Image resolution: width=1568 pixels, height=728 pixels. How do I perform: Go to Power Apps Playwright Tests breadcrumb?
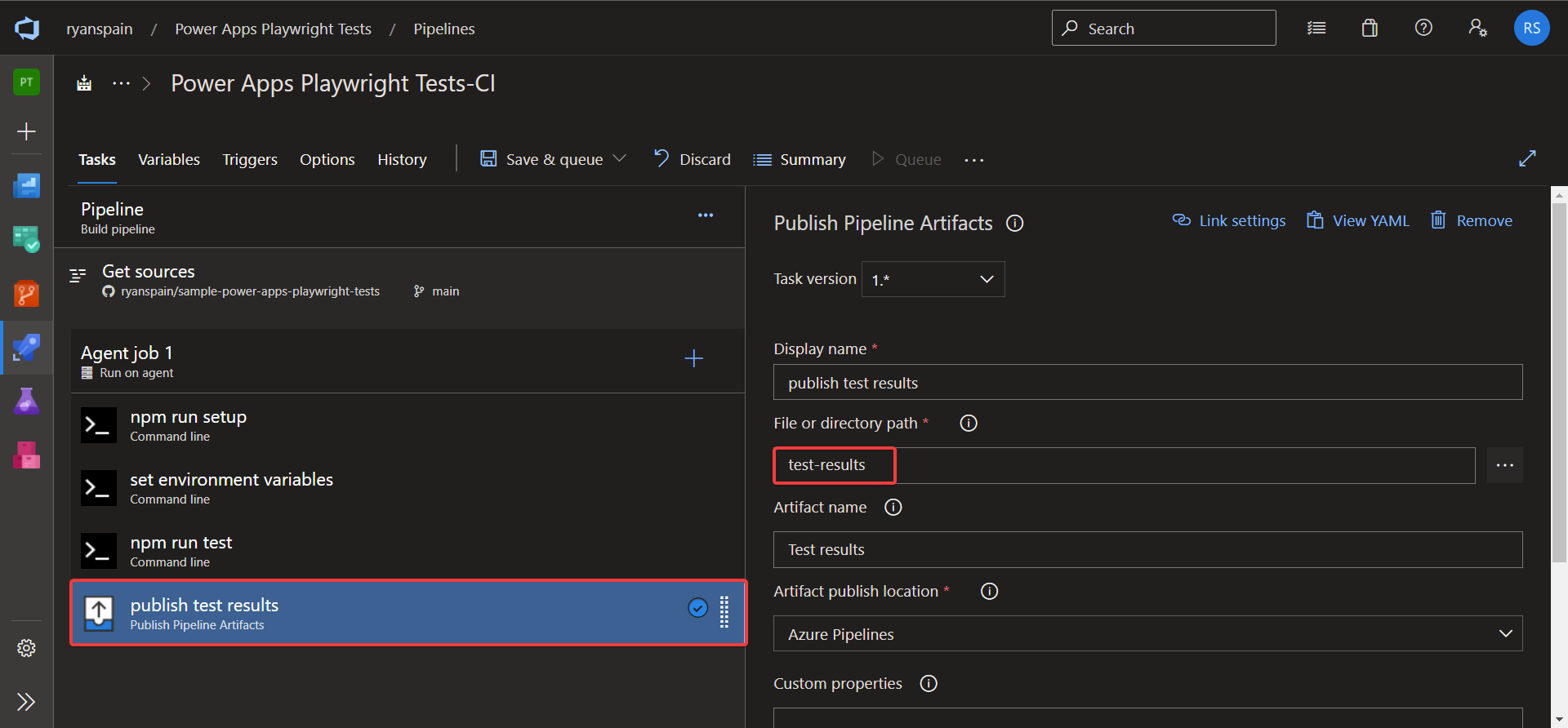(x=273, y=29)
